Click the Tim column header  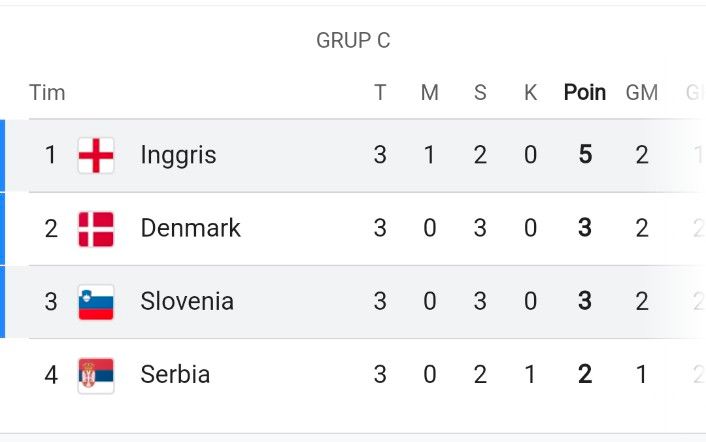click(x=47, y=93)
